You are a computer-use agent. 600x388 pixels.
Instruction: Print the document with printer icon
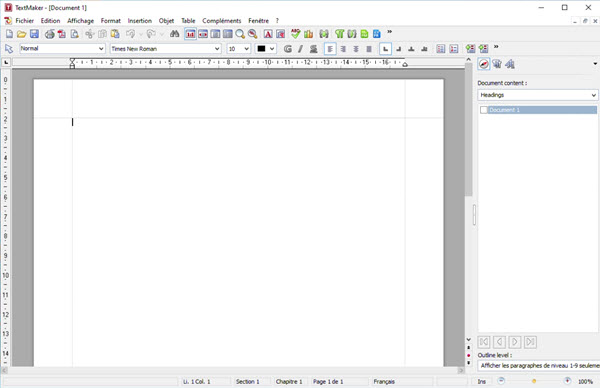[49, 34]
